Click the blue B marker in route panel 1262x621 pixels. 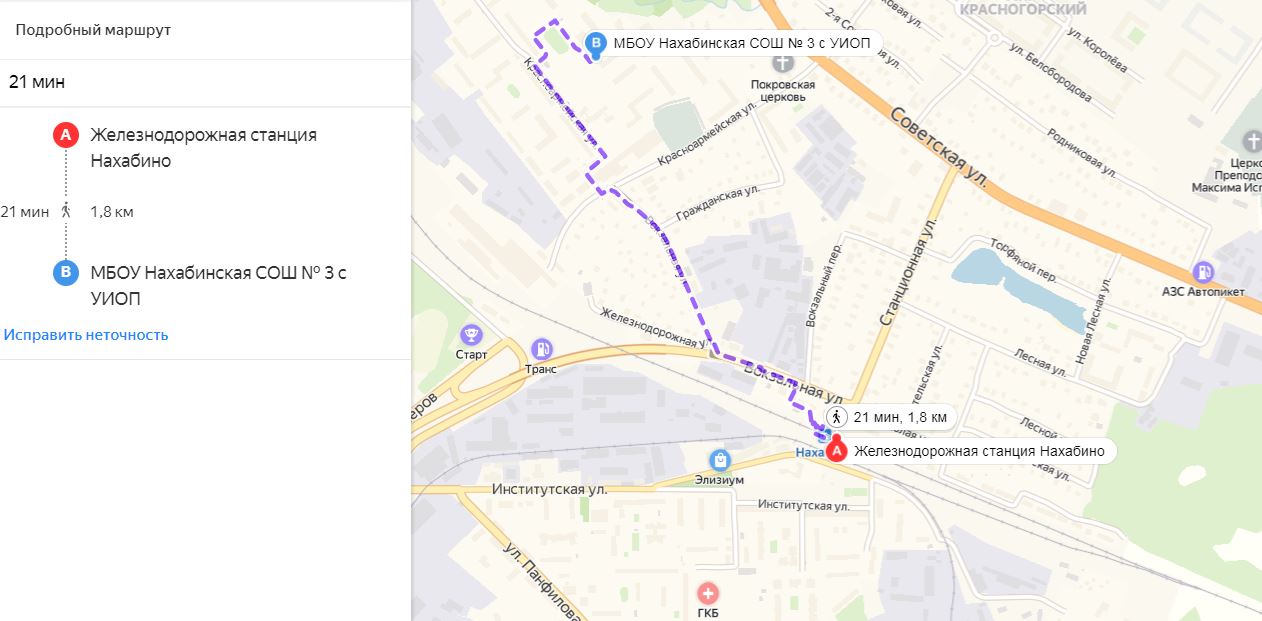coord(65,272)
